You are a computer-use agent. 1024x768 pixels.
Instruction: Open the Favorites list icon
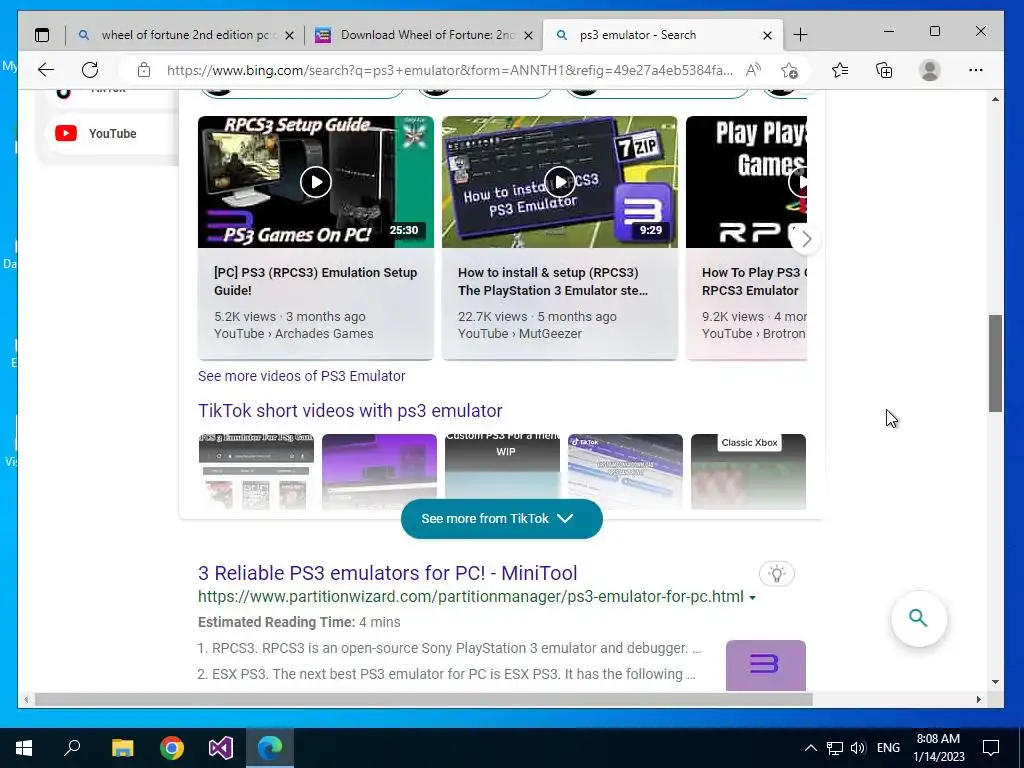840,70
